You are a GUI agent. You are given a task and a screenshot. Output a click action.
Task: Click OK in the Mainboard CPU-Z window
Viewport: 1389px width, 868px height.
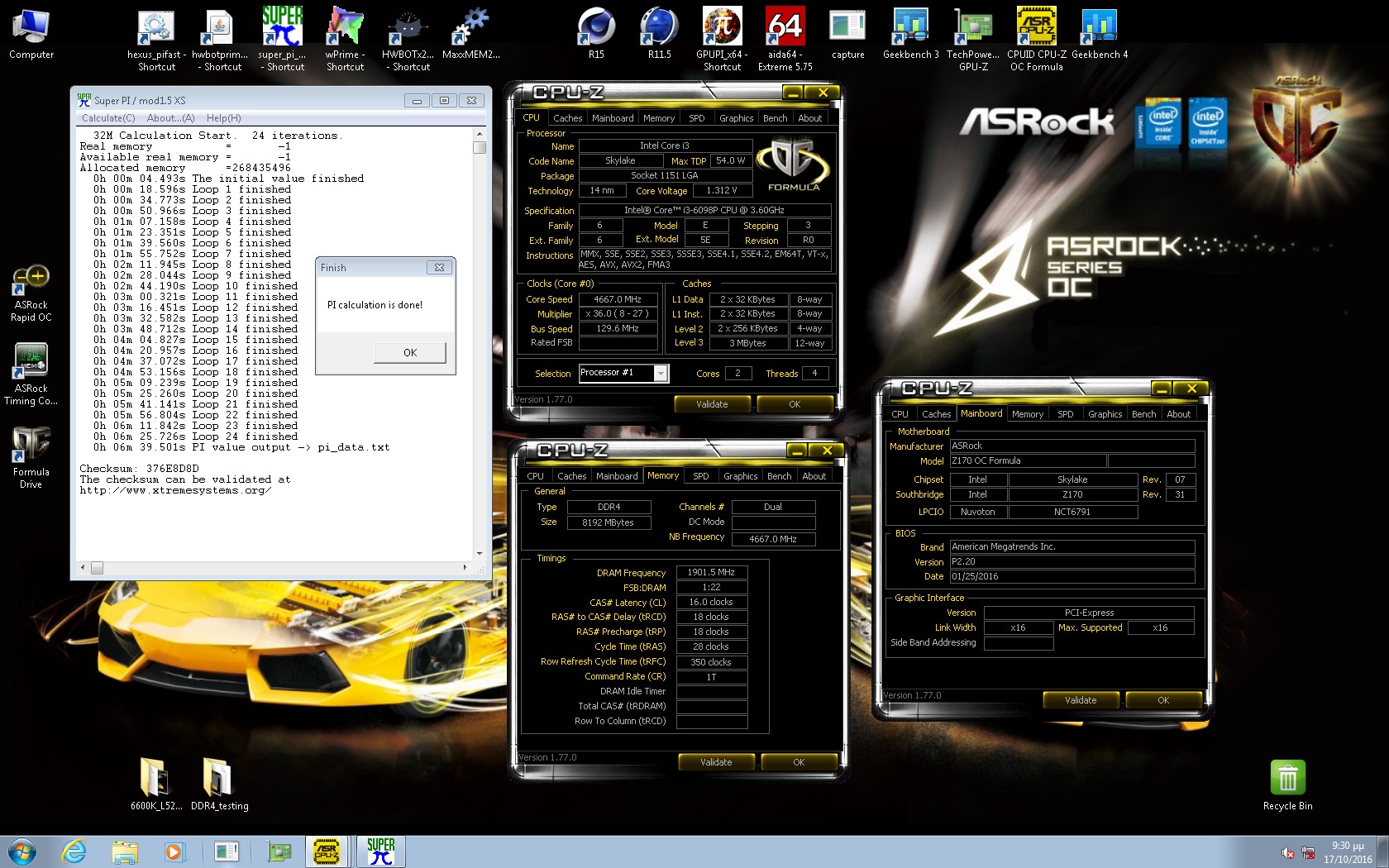pyautogui.click(x=1163, y=700)
